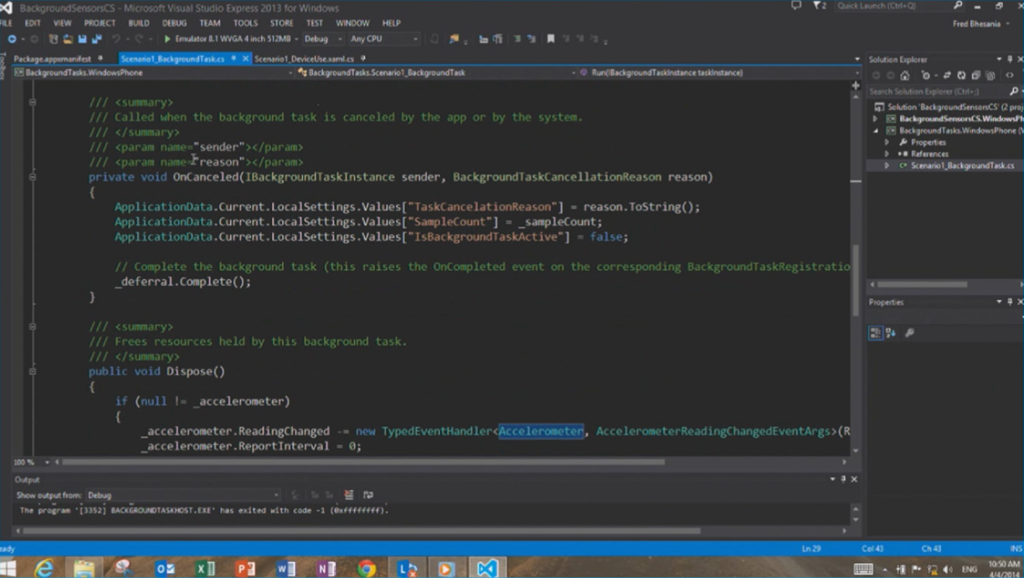Click the Categorized view icon in Properties panel
Image resolution: width=1024 pixels, height=578 pixels.
pyautogui.click(x=875, y=333)
